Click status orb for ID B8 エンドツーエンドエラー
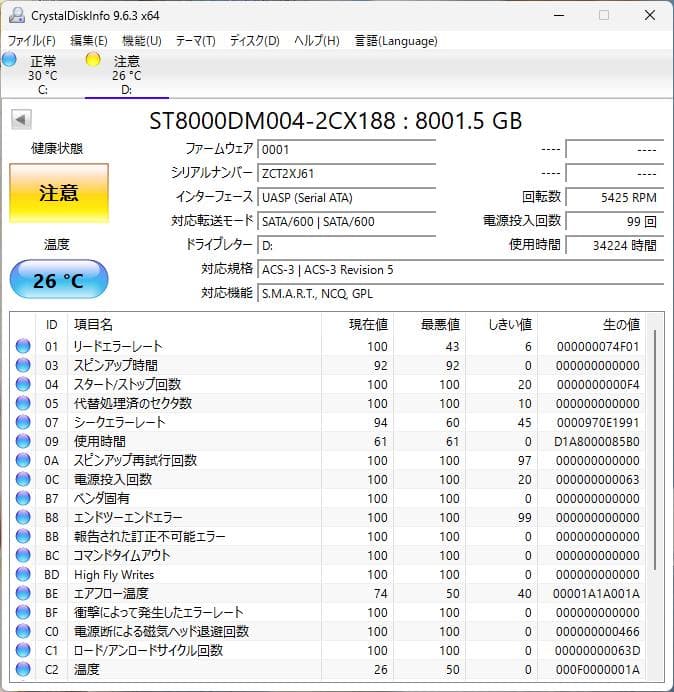 23,517
